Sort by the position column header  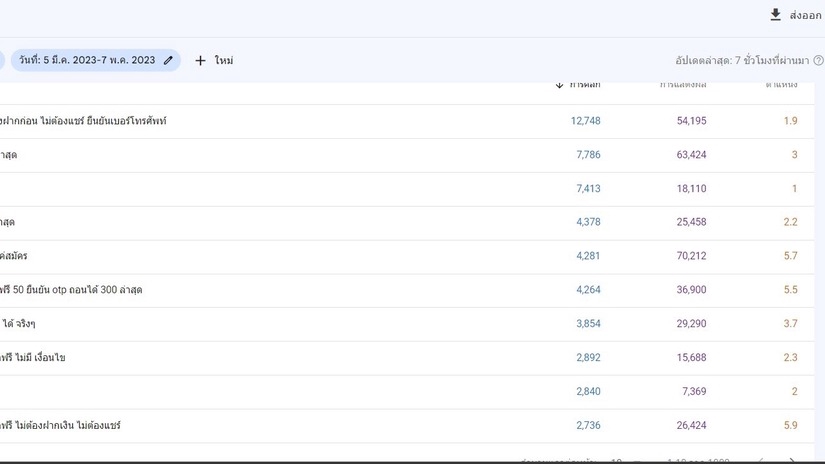click(x=780, y=85)
